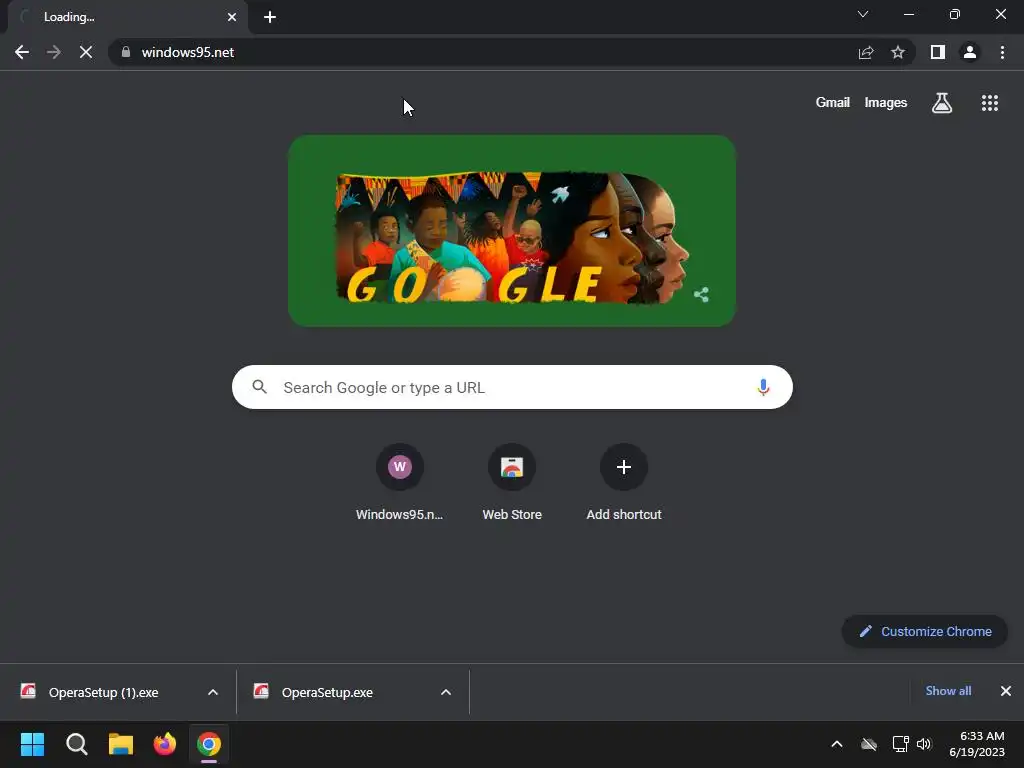Open the Juneteenth Google Doodle

(x=512, y=231)
